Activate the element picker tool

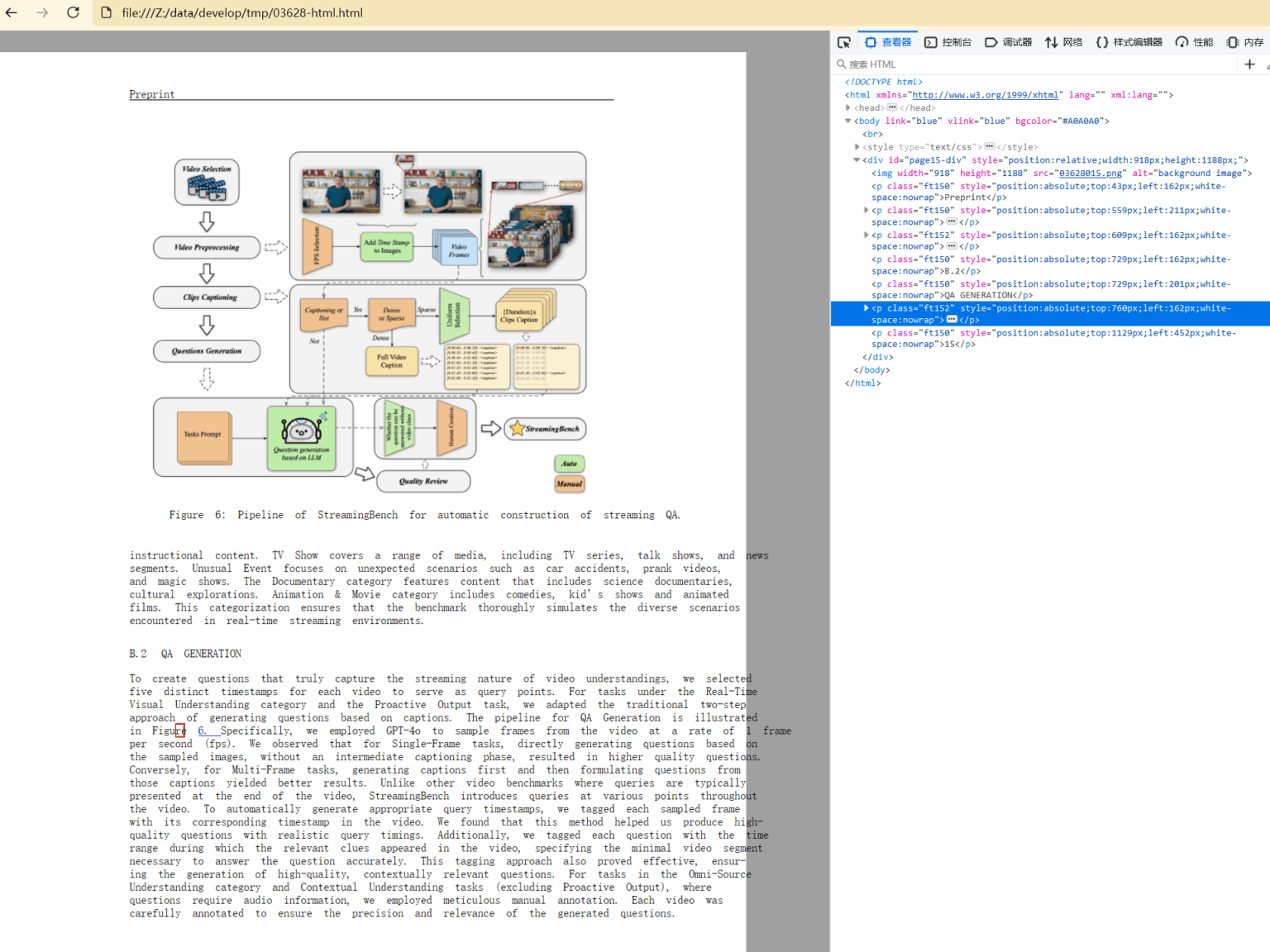click(843, 42)
